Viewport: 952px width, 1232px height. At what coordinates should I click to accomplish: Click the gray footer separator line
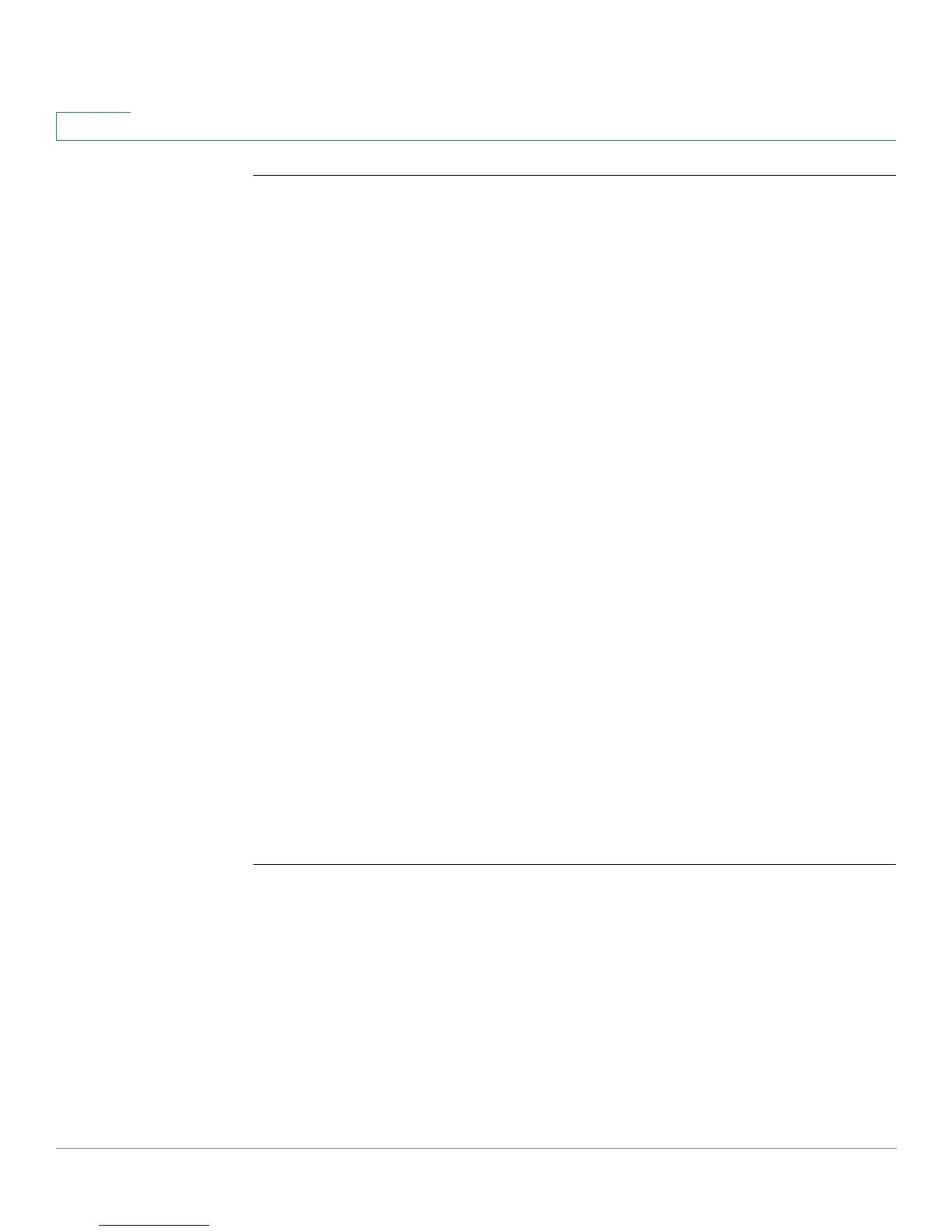pyautogui.click(x=476, y=1148)
